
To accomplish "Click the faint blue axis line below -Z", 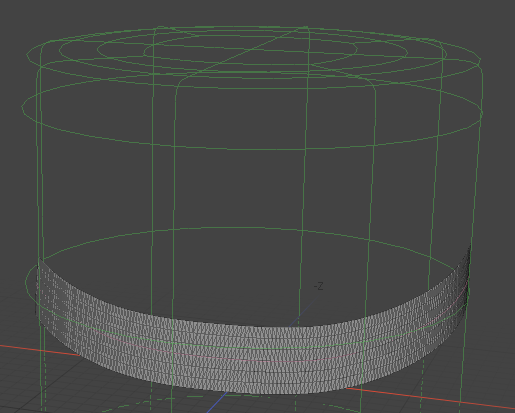I will pos(302,313).
